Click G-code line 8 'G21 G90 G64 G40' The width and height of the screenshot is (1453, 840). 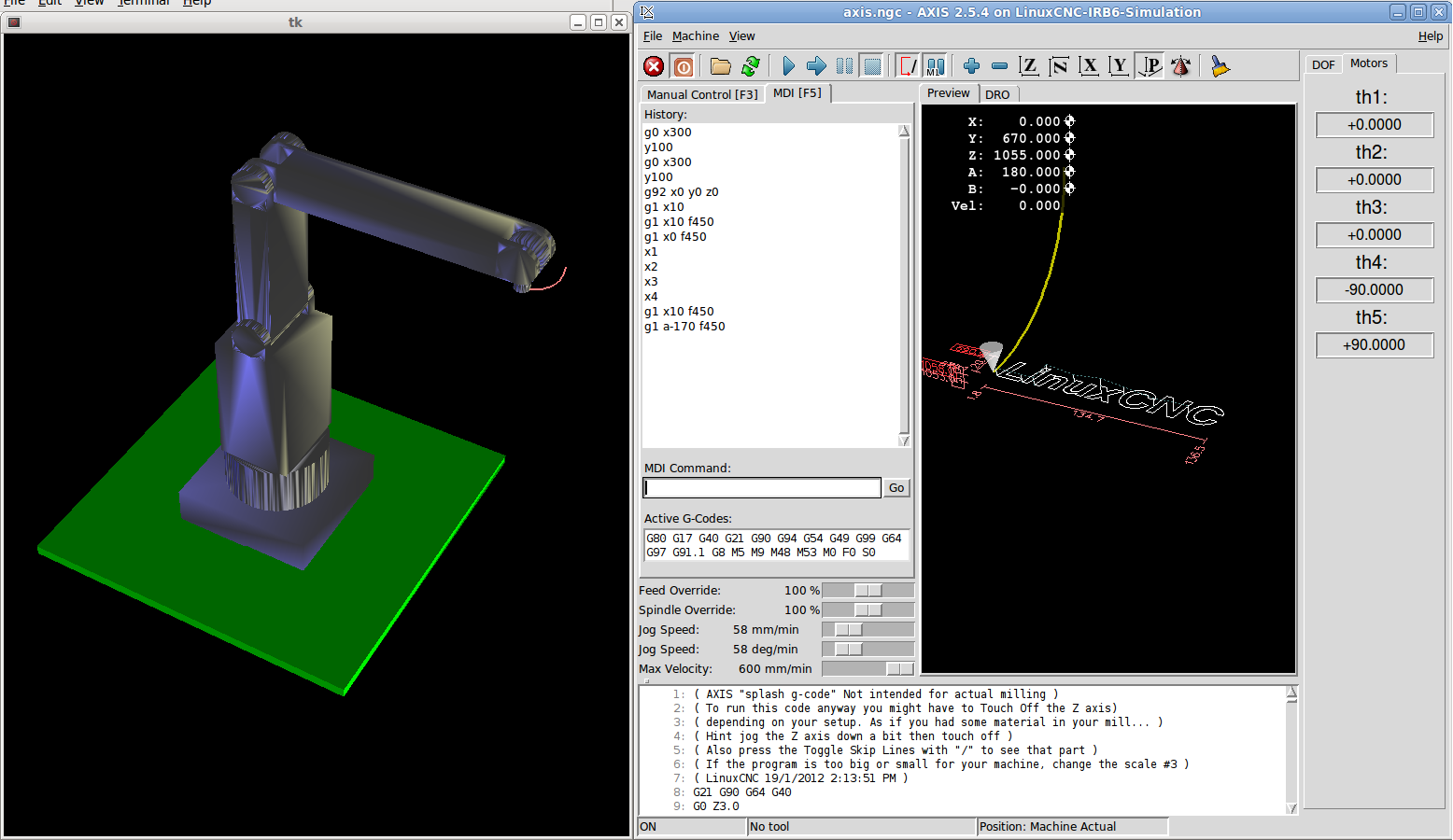742,792
